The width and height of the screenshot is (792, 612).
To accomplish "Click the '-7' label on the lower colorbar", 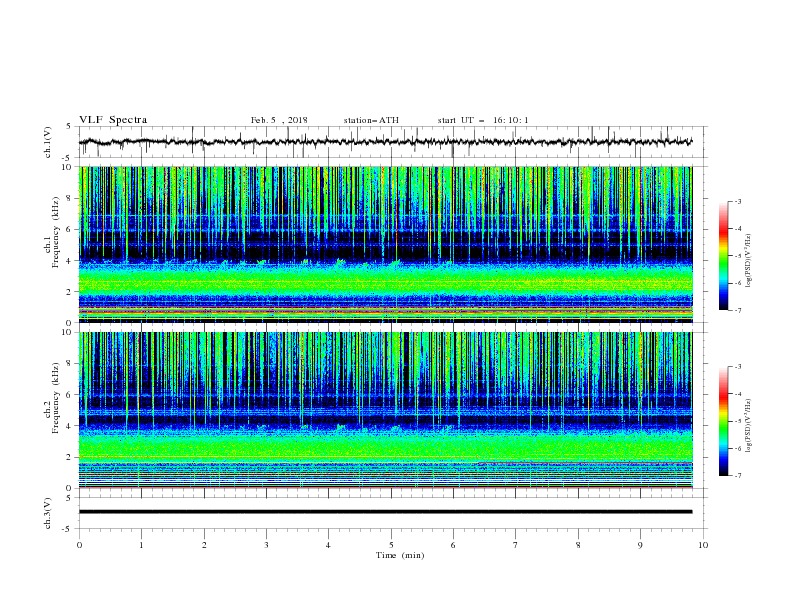I will tap(737, 476).
